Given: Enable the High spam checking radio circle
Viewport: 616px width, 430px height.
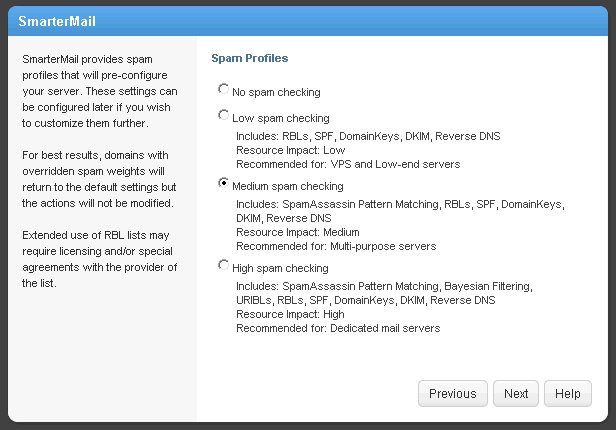Looking at the screenshot, I should [x=223, y=265].
